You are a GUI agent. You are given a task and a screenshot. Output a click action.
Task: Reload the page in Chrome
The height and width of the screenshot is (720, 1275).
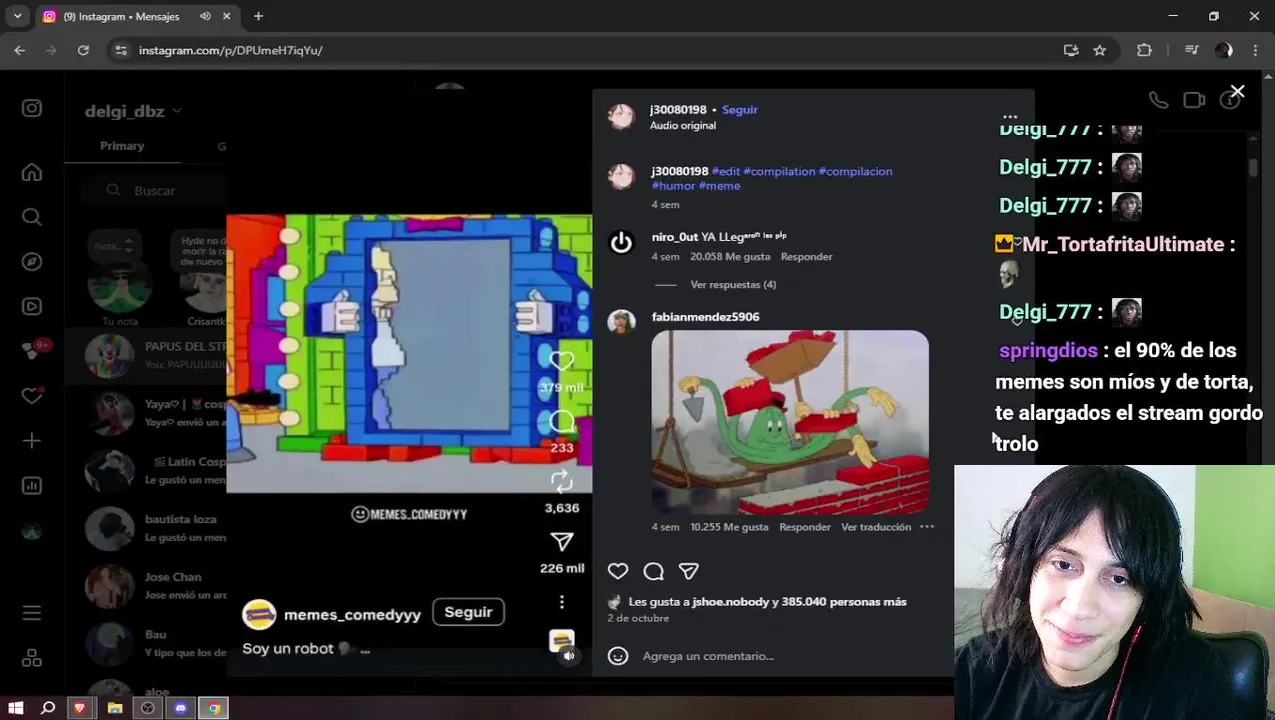(x=83, y=50)
